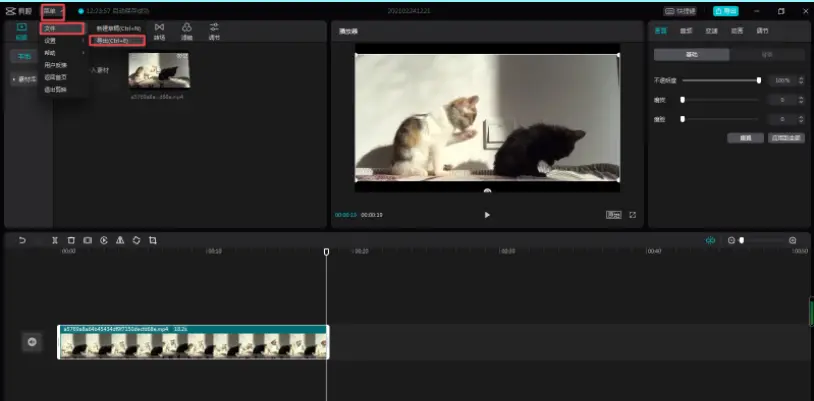The width and height of the screenshot is (814, 401).
Task: Click the undo arrow in timeline toolbar
Action: pyautogui.click(x=23, y=240)
